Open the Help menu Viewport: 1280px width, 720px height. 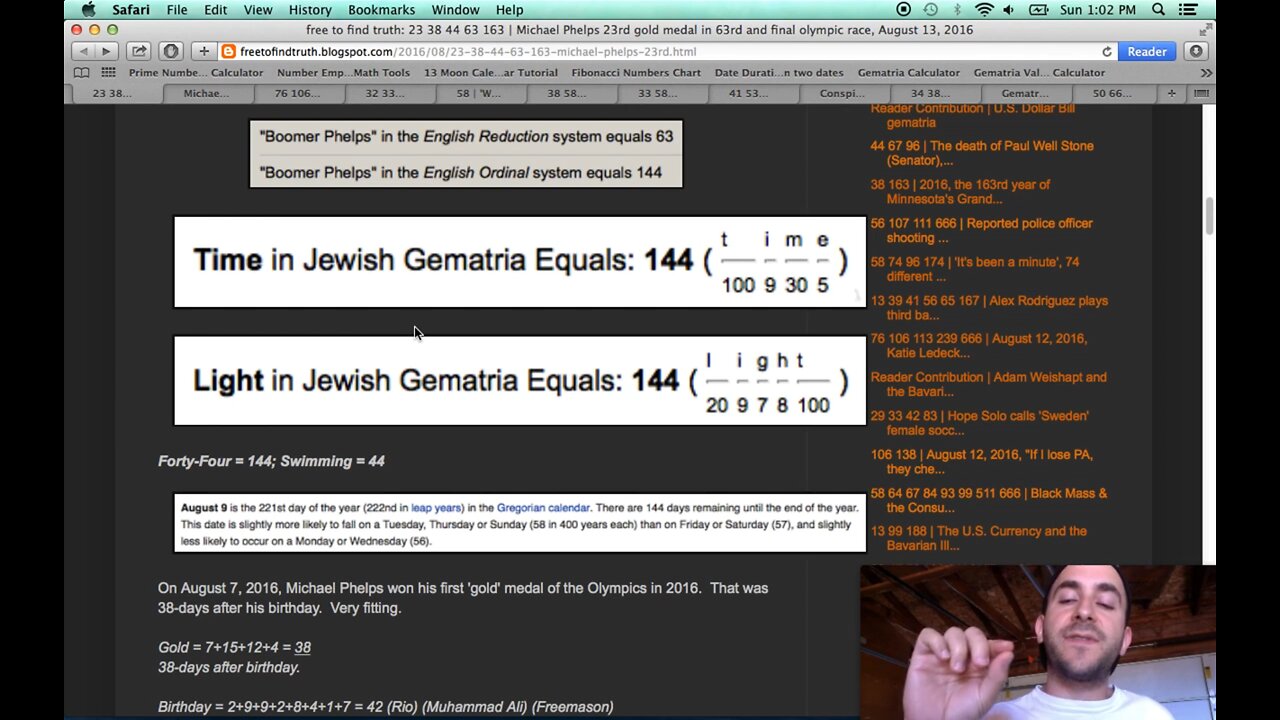(509, 10)
